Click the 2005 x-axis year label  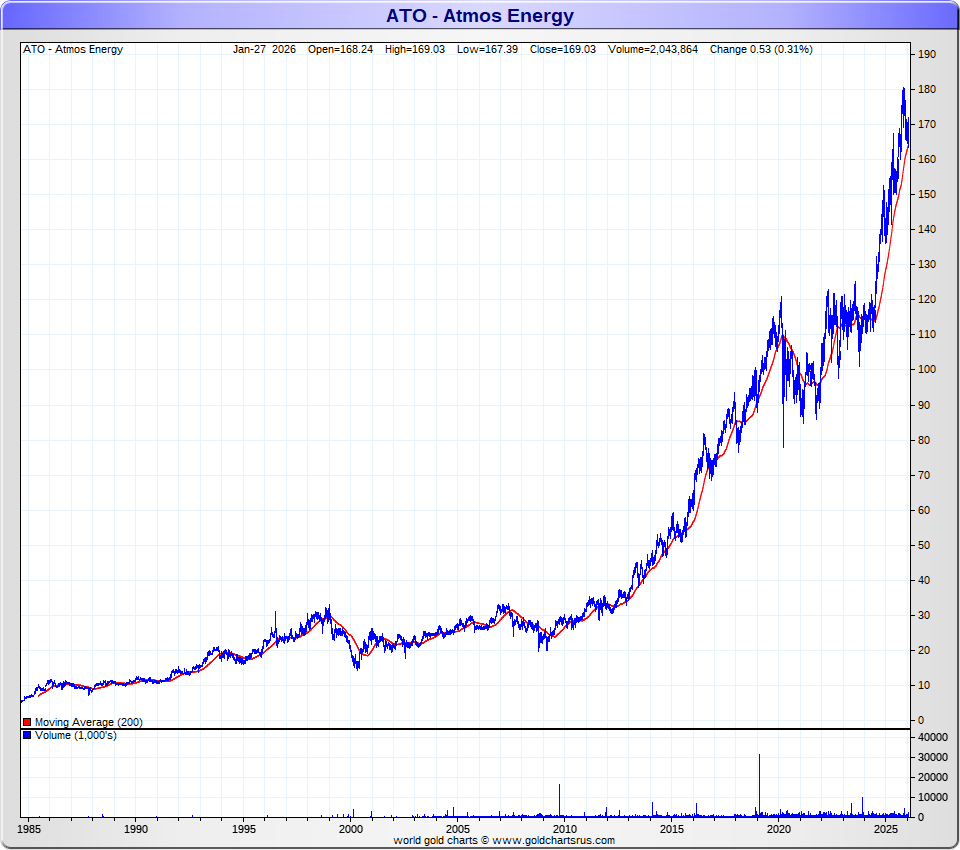point(457,829)
